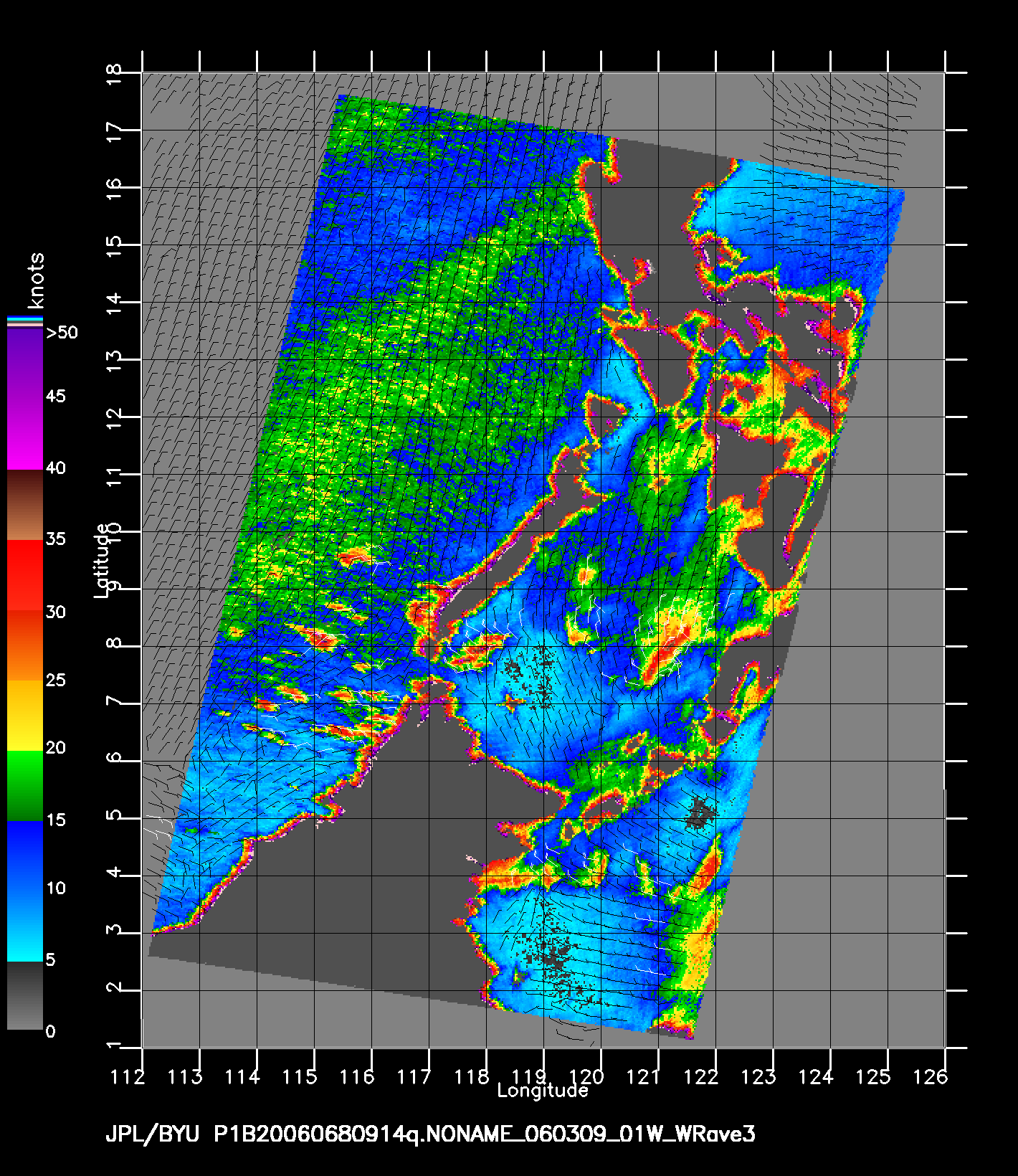Click the longitude tick label '118'
Screen dimensions: 1018x1176
472,1076
